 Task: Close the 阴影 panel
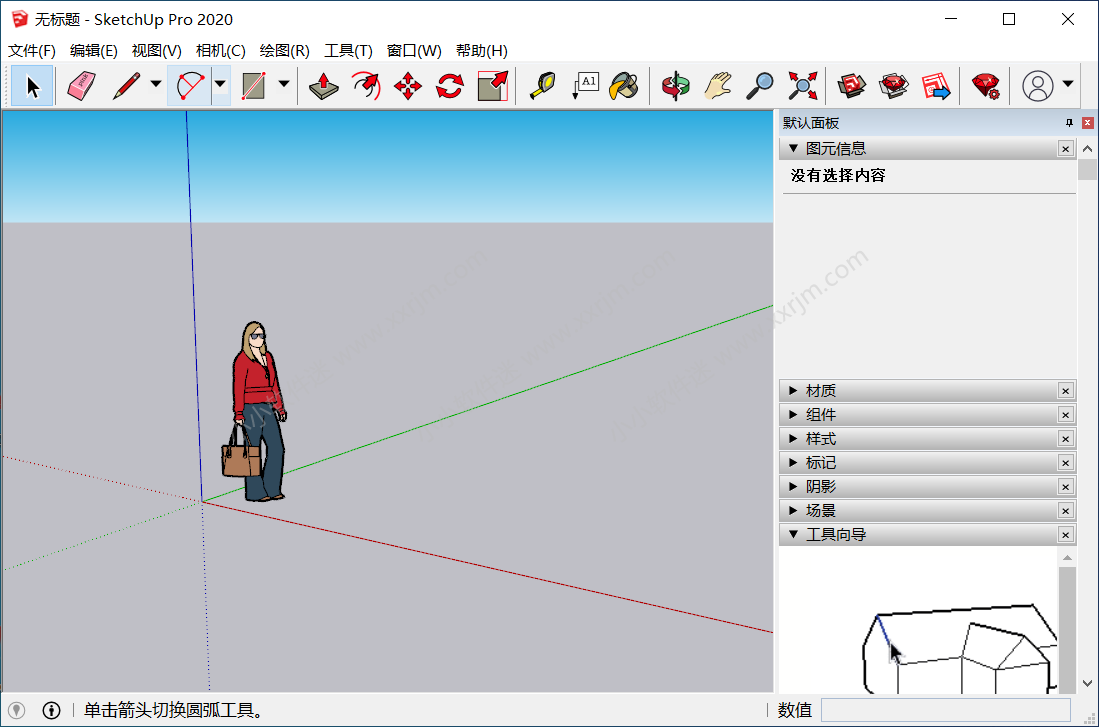pos(1065,487)
